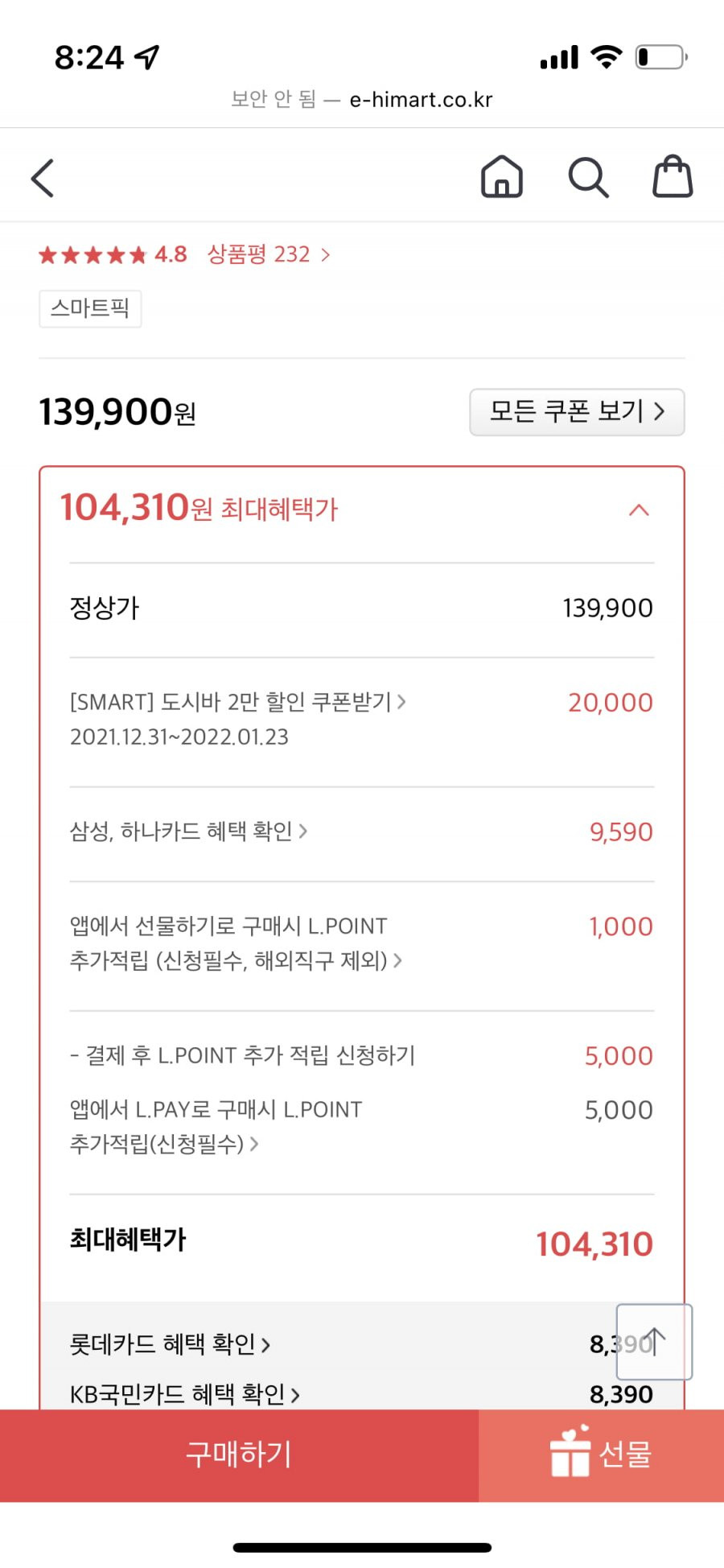Open the home icon
The height and width of the screenshot is (1568, 724).
click(x=501, y=176)
